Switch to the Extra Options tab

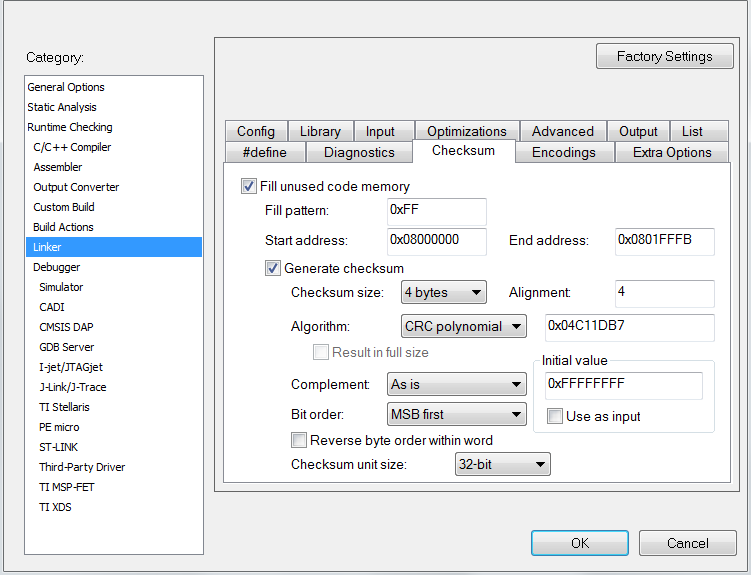point(672,152)
